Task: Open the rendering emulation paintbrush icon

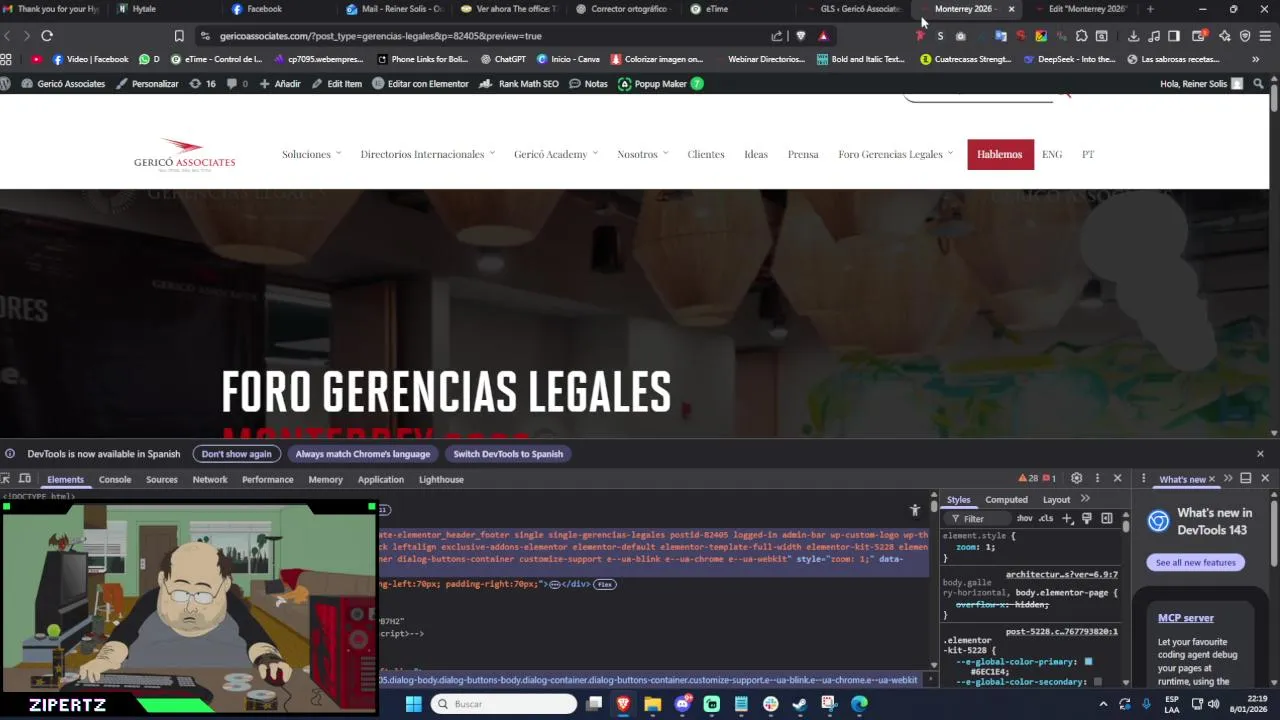Action: [1087, 518]
